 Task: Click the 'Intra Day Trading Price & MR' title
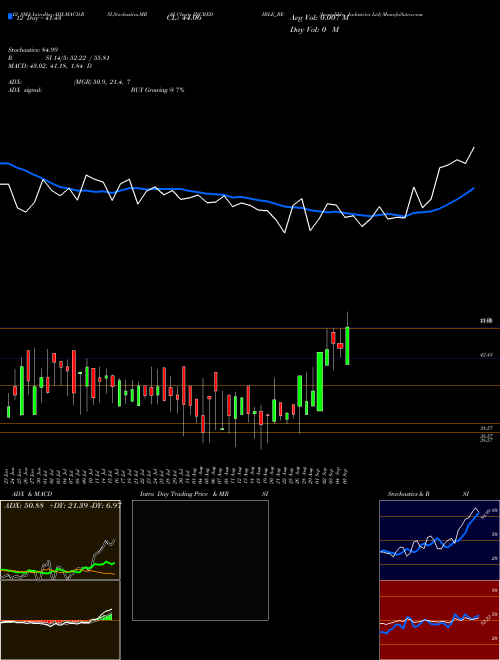point(184,494)
